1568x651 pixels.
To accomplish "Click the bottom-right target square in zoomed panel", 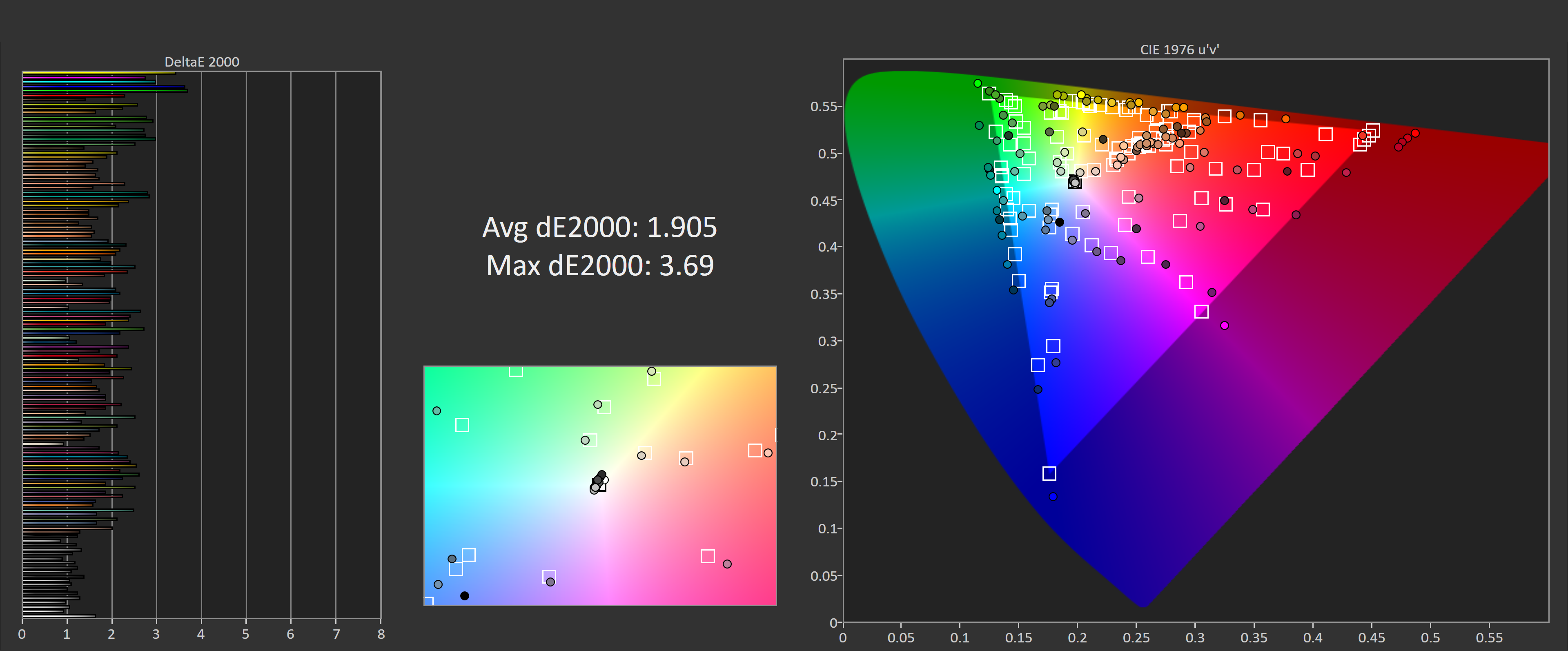I will 707,556.
